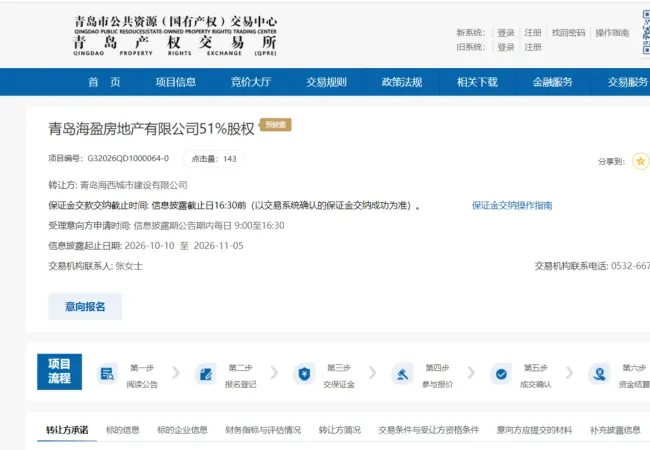The image size is (650, 450).
Task: Open the 保证金交纳操作指南 link
Action: pyautogui.click(x=512, y=205)
